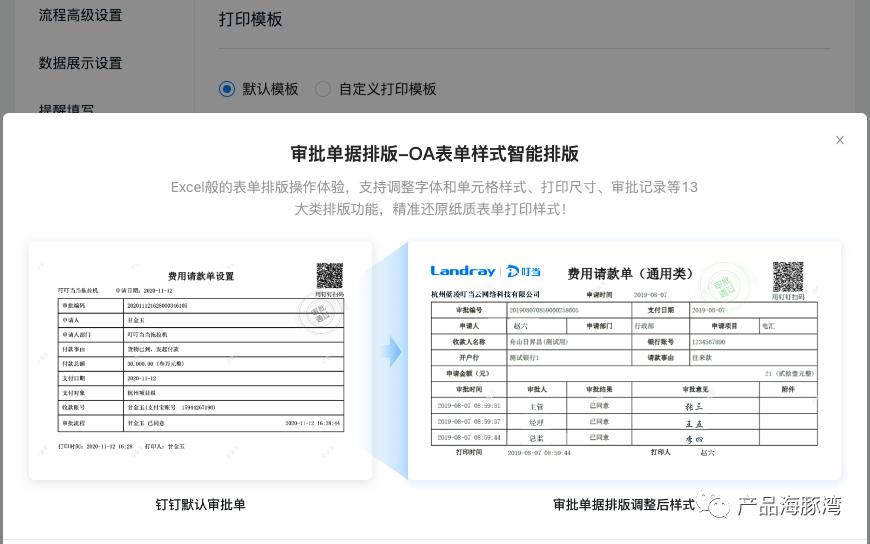Close the 审批单据排版 popup dialog
This screenshot has width=870, height=544.
[840, 140]
